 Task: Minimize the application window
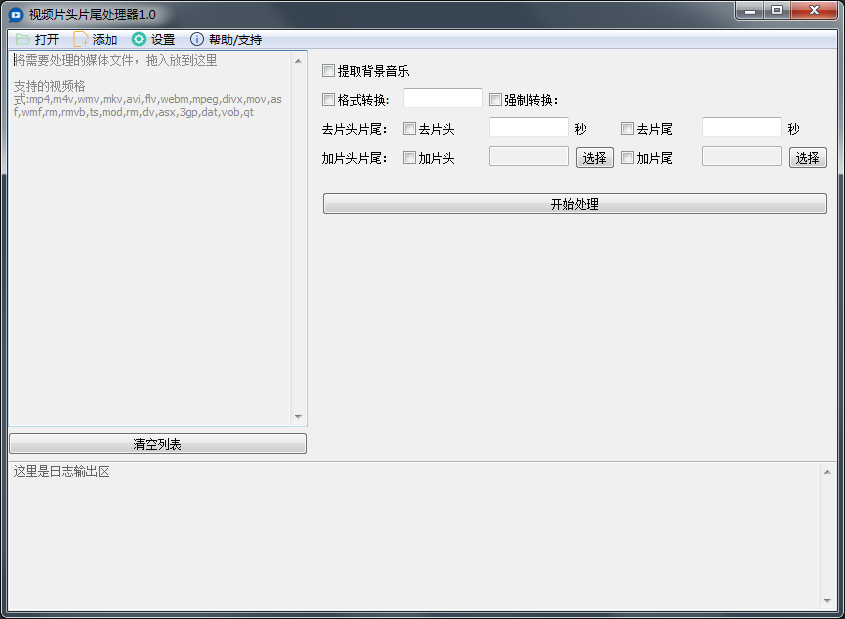pyautogui.click(x=750, y=10)
